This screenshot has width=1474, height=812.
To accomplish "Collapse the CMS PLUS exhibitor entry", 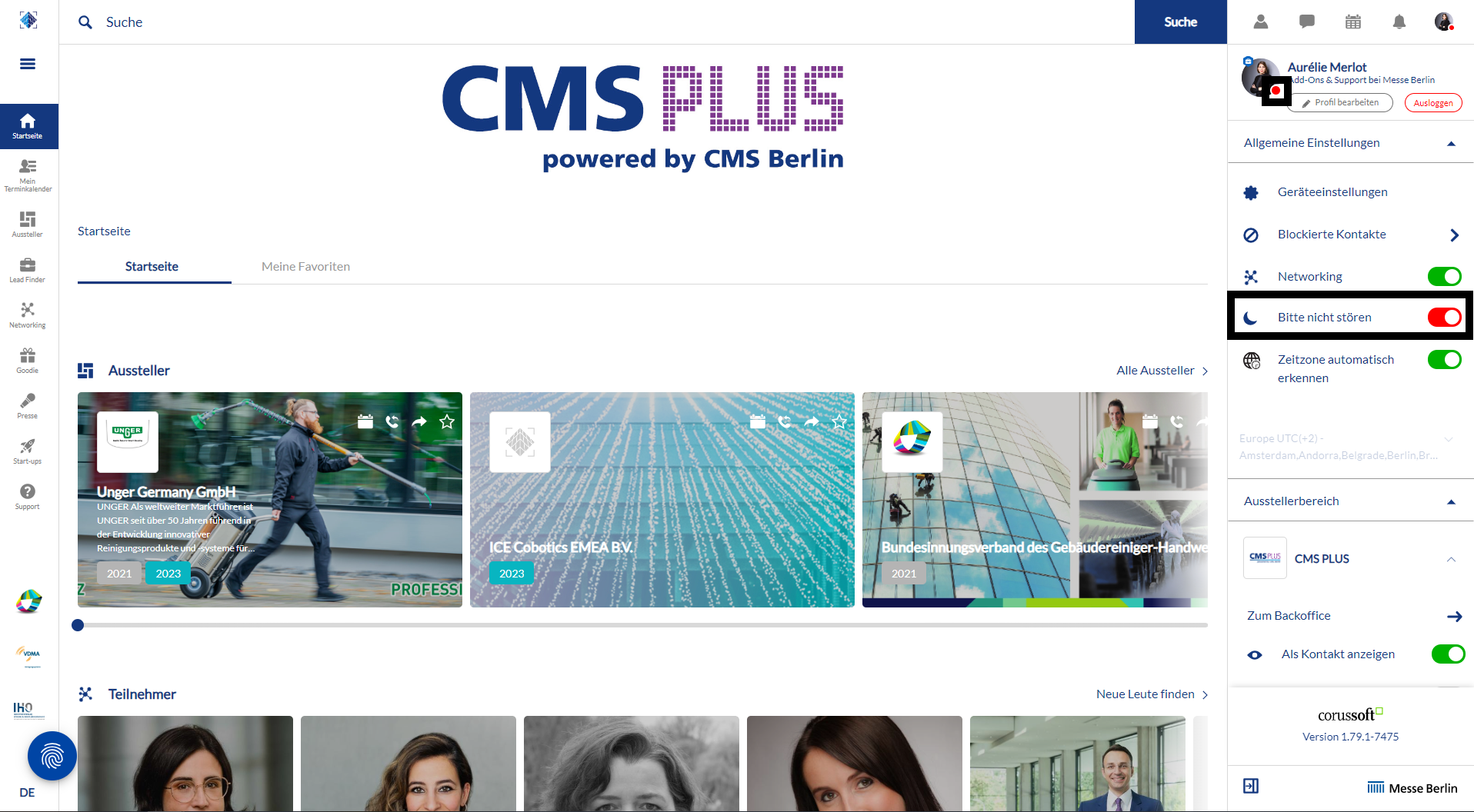I will (x=1451, y=559).
